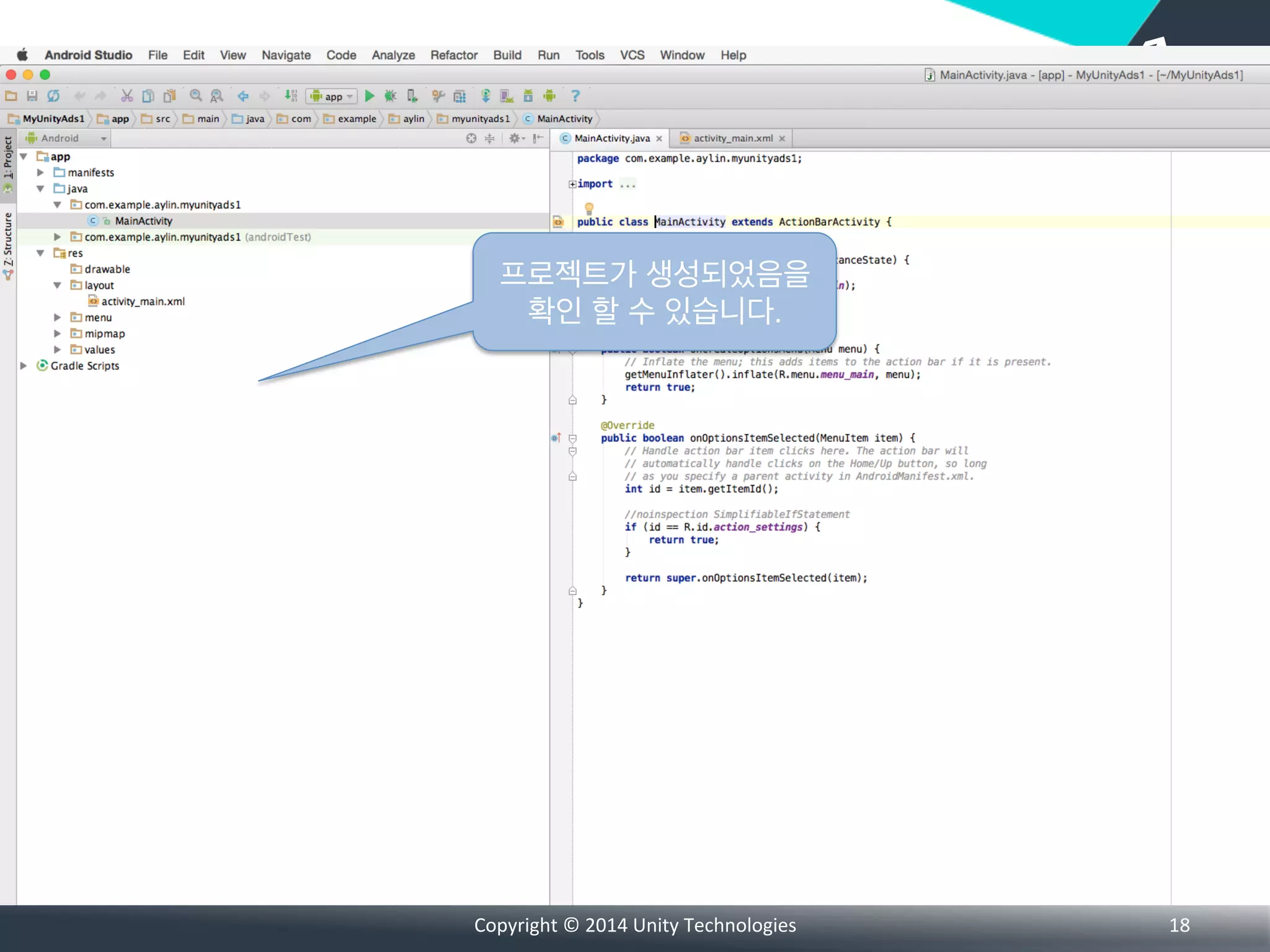
Task: Open AVD Manager icon
Action: click(x=507, y=96)
